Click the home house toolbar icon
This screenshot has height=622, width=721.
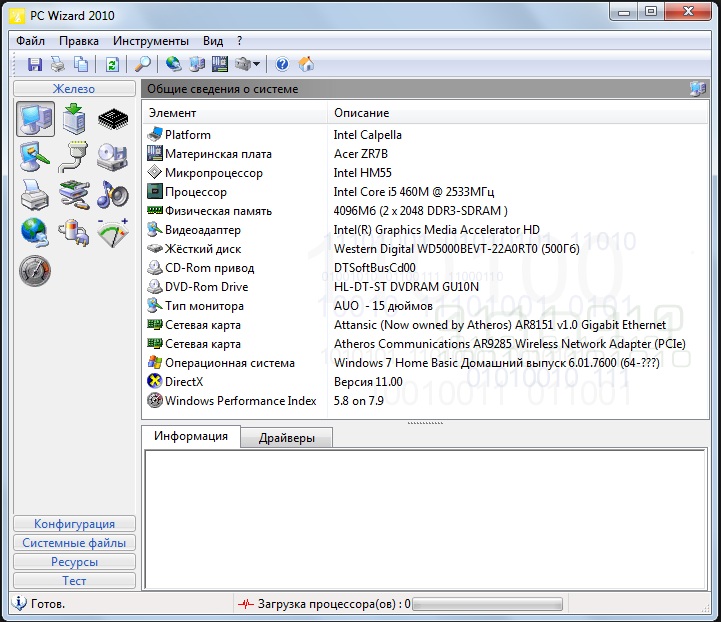click(x=306, y=64)
